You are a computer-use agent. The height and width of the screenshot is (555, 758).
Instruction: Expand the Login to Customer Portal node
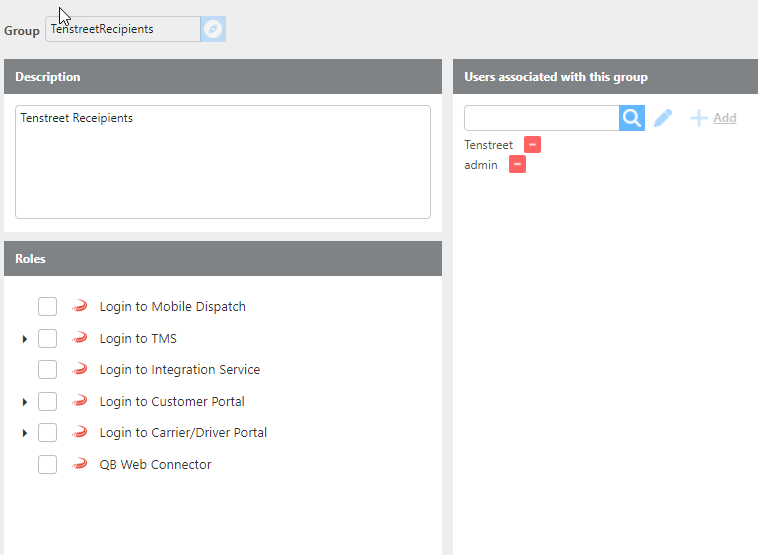(24, 402)
